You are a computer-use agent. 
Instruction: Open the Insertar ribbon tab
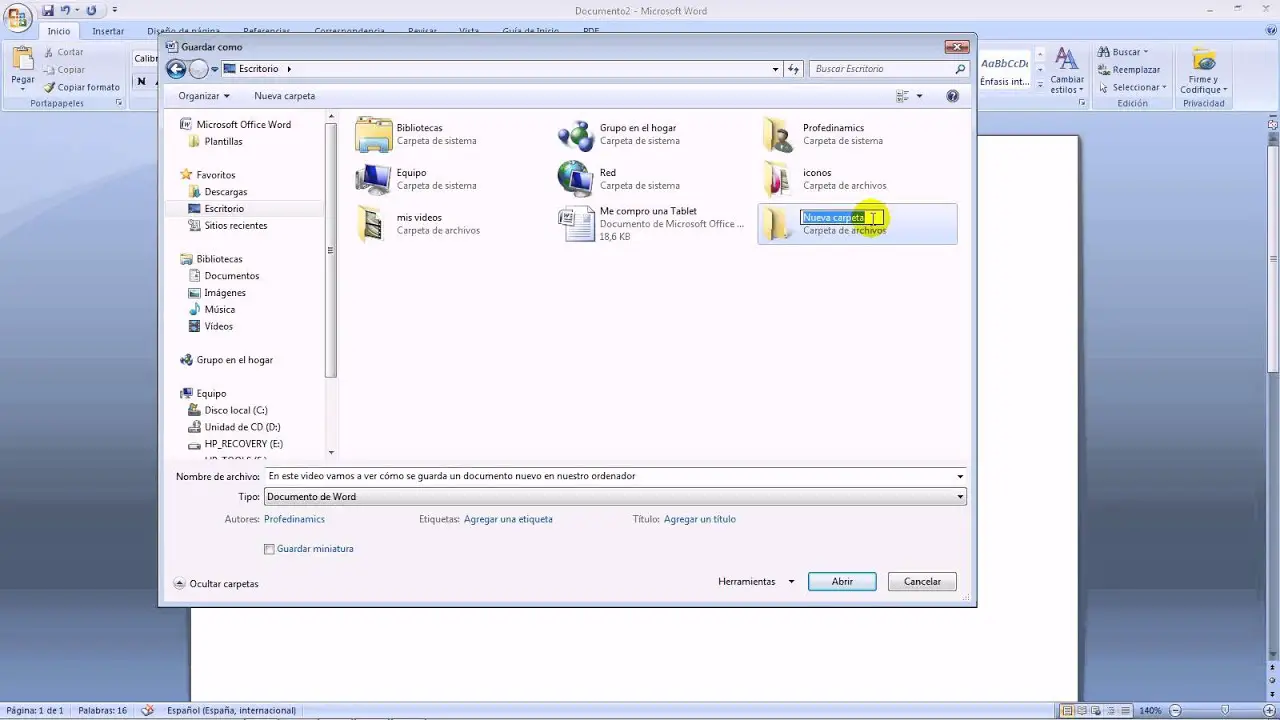click(x=108, y=31)
